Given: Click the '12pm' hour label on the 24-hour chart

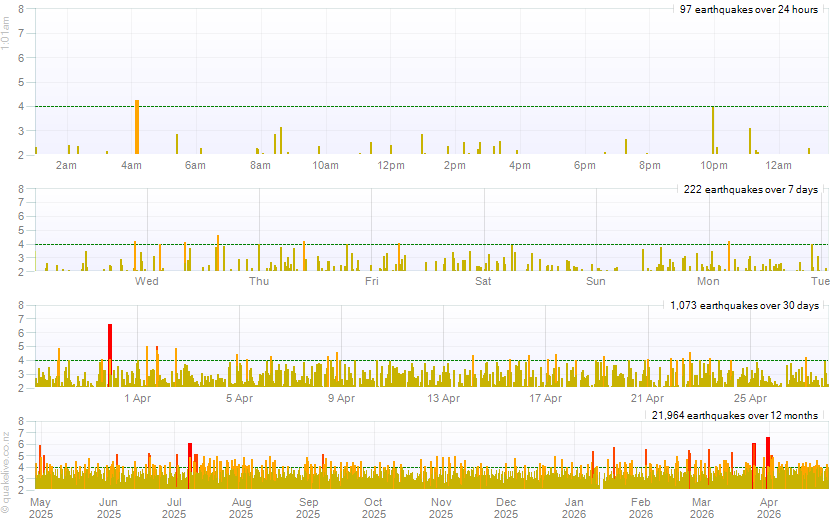Looking at the screenshot, I should pos(390,165).
